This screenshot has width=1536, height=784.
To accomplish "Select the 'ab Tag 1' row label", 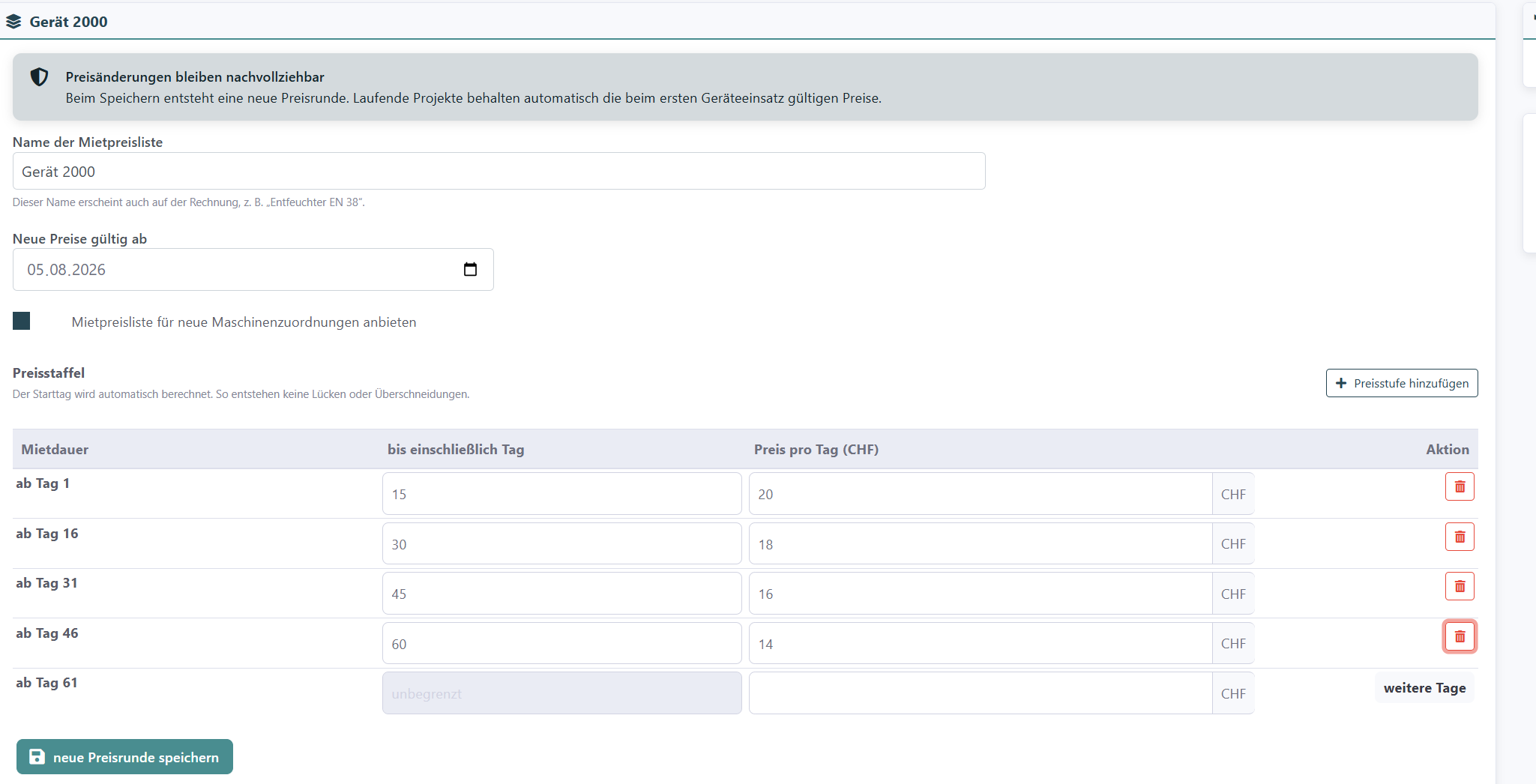I will coord(43,483).
